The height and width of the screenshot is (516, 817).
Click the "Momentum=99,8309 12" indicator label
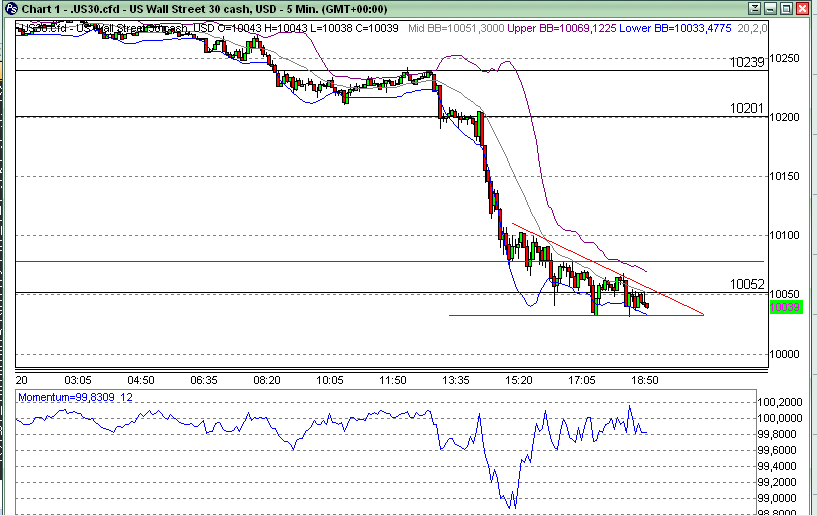click(x=76, y=397)
